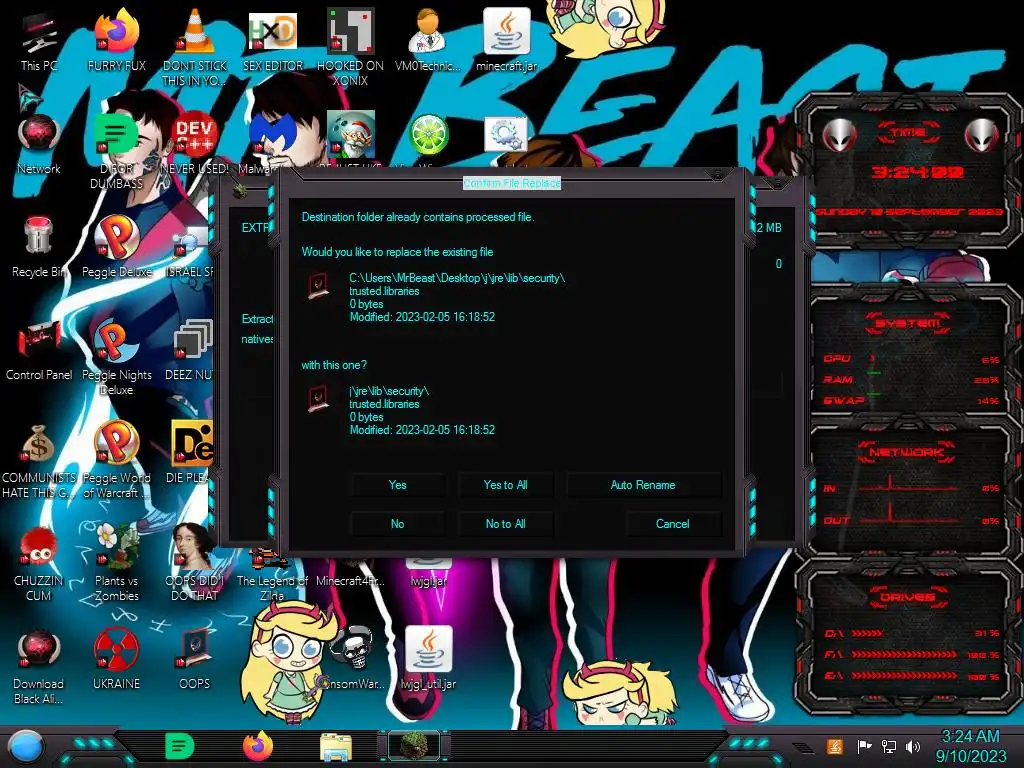Viewport: 1024px width, 768px height.
Task: Click the volume speaker tray icon
Action: [x=913, y=746]
